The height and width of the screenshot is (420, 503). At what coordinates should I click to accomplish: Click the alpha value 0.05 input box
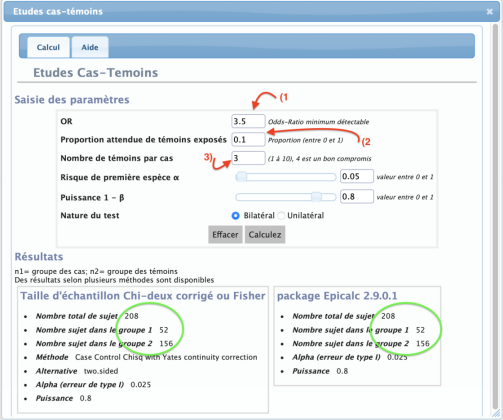(357, 176)
